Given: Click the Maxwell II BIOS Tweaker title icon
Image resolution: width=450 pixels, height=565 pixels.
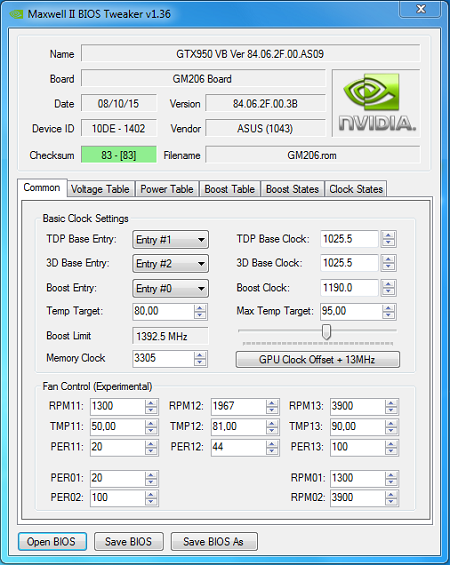Looking at the screenshot, I should [16, 14].
